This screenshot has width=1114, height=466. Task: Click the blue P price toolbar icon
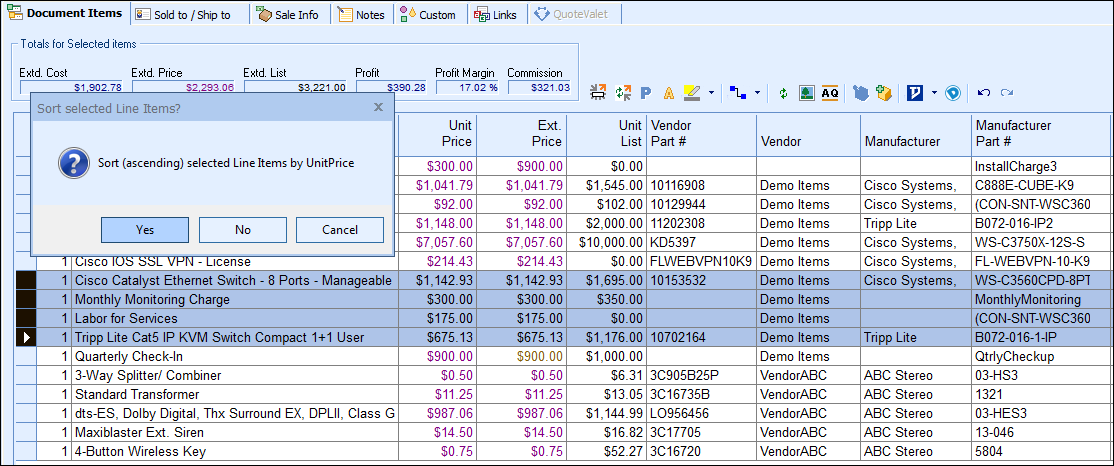(x=646, y=93)
